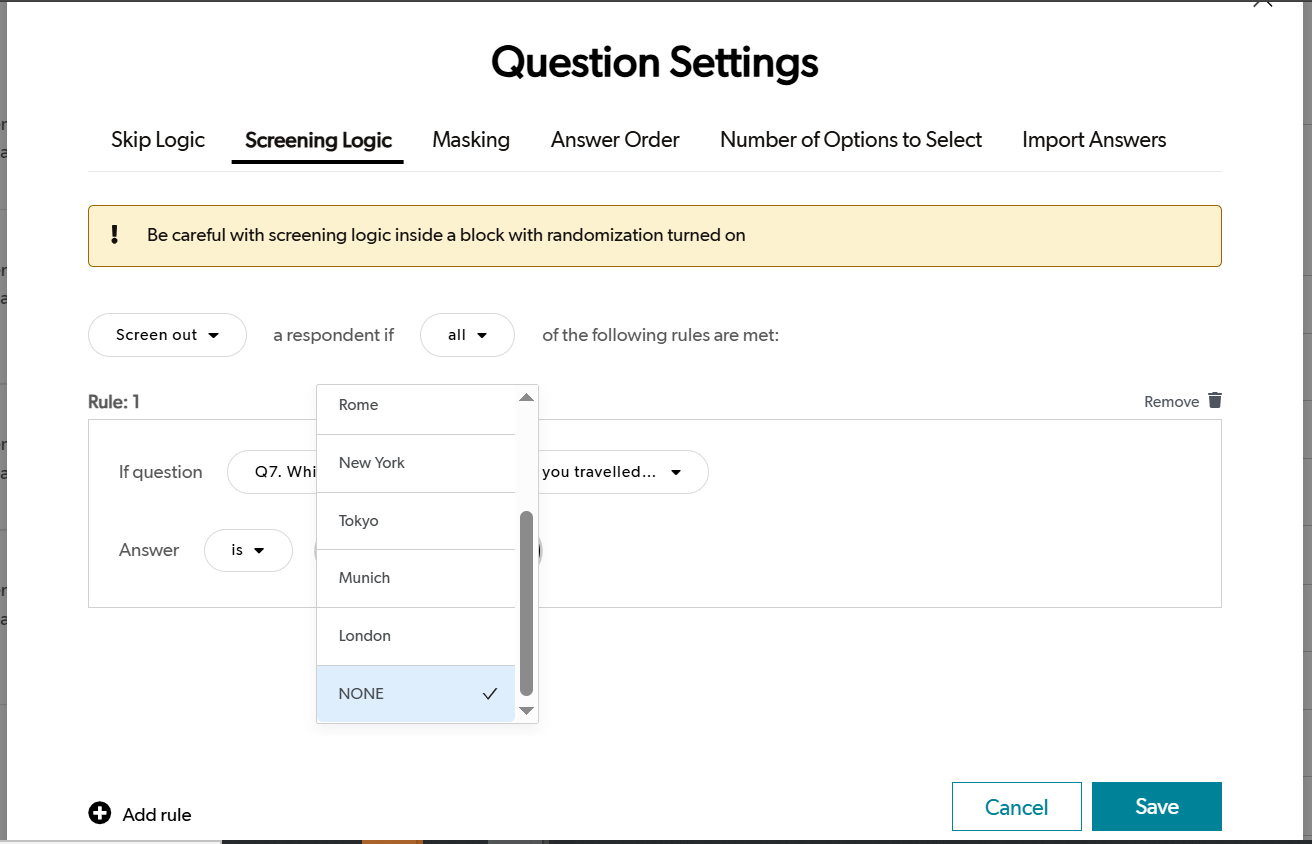Click the X to close Question Settings
This screenshot has width=1312, height=844.
coord(1261,5)
